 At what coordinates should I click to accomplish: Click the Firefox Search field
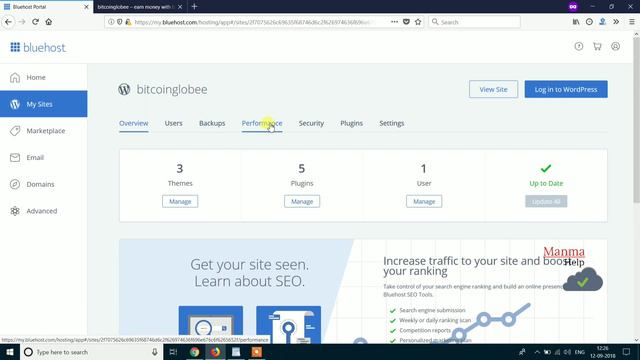pyautogui.click(x=474, y=22)
